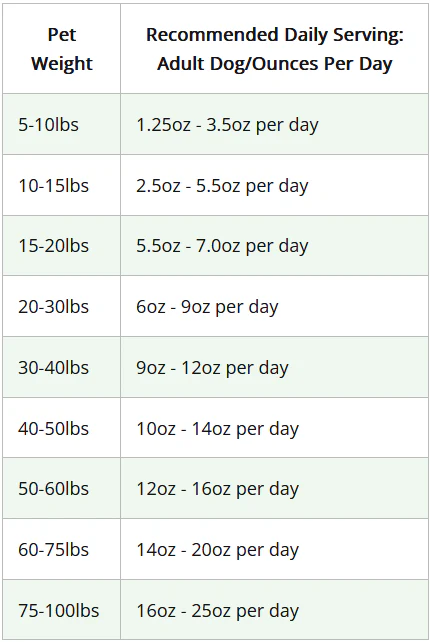
Task: Click the Recommended Daily Serving header
Action: tap(274, 49)
